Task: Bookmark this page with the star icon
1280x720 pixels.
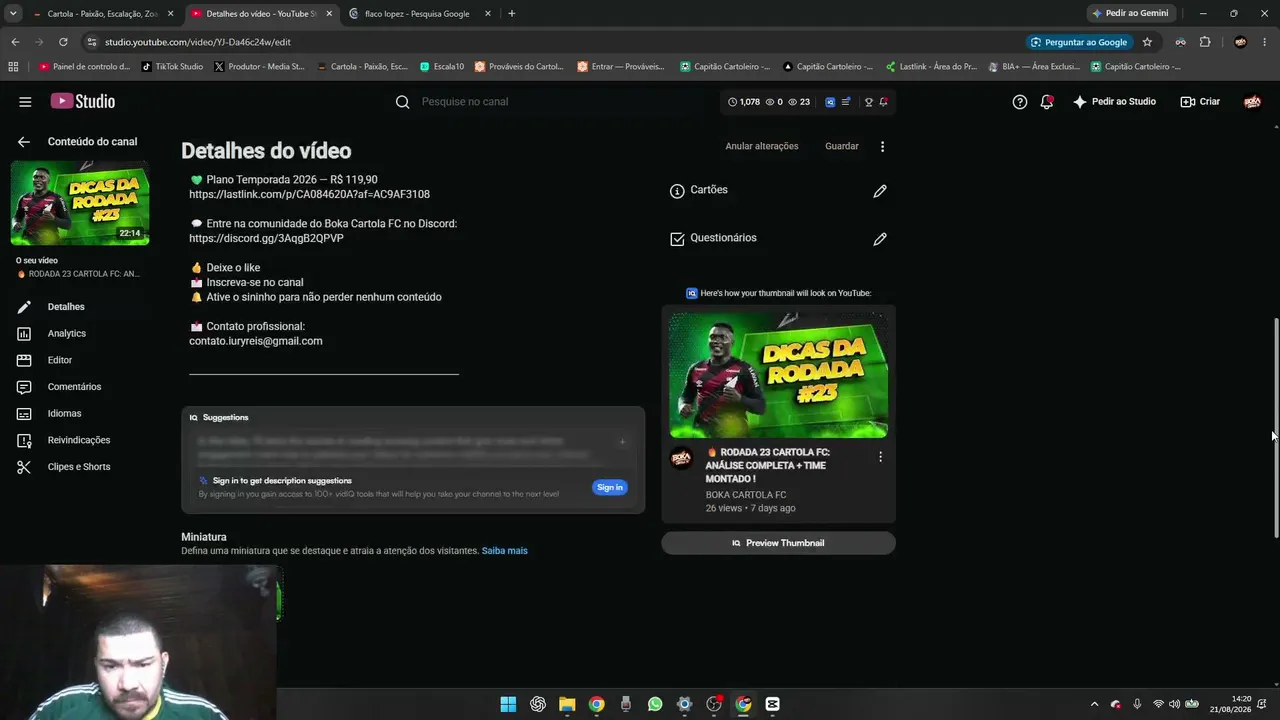Action: (x=1147, y=42)
